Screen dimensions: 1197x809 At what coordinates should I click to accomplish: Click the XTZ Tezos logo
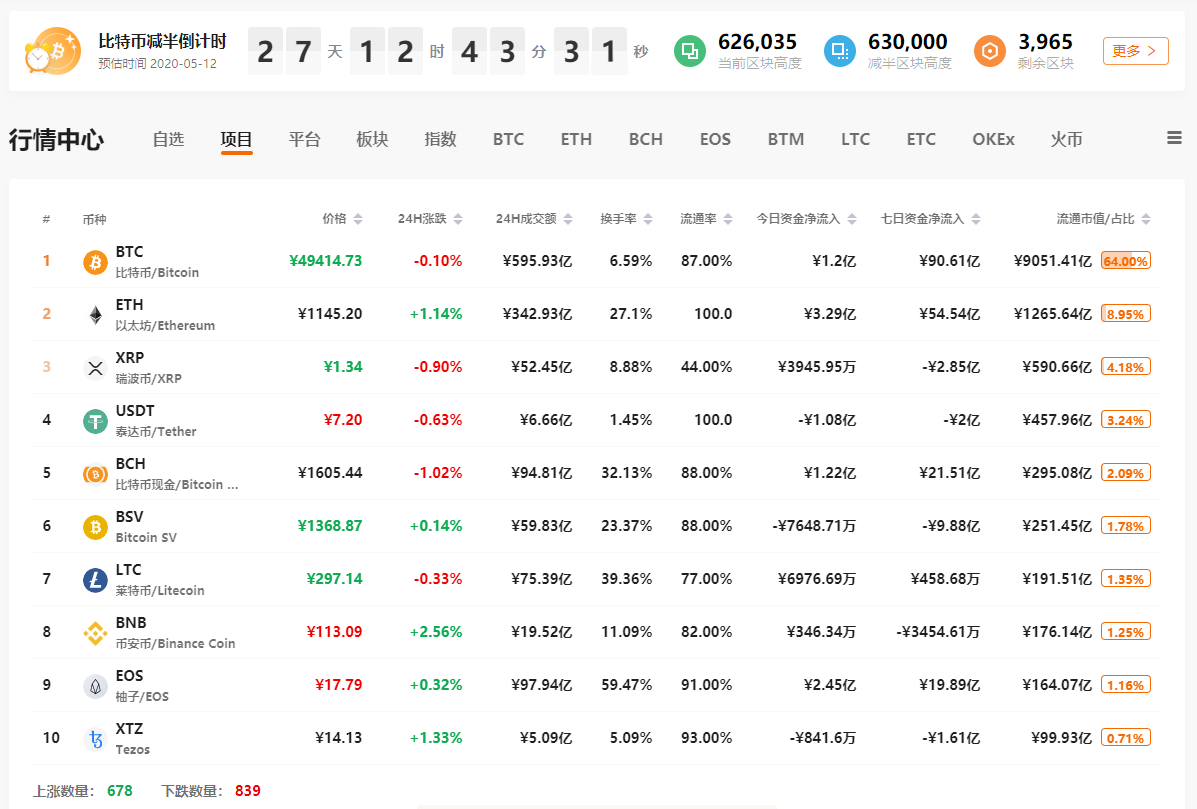(95, 739)
